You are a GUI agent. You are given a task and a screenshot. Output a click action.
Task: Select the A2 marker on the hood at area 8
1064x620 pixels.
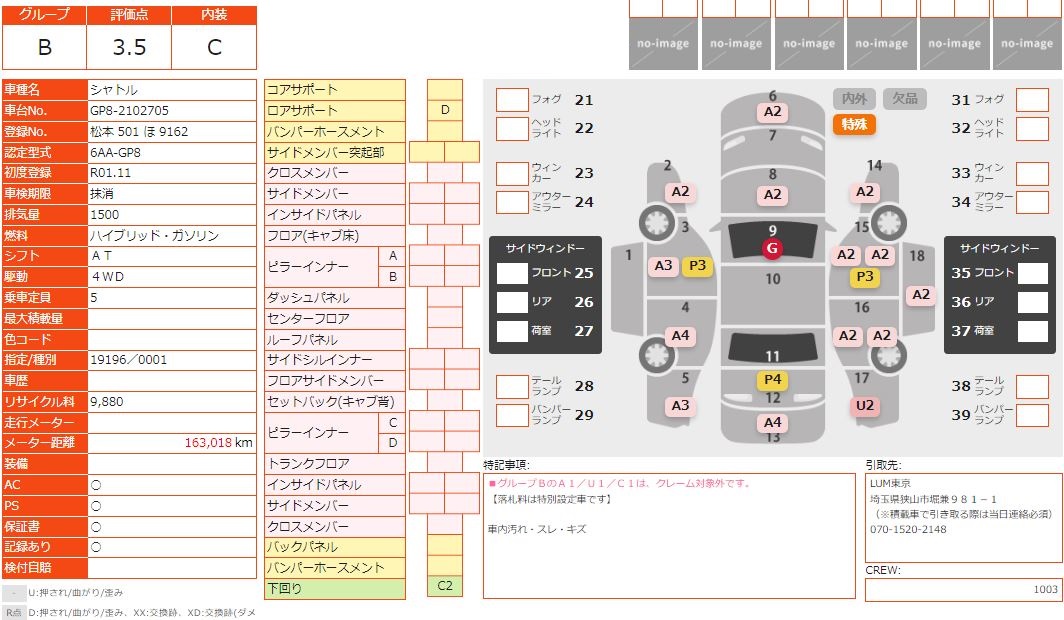point(772,197)
